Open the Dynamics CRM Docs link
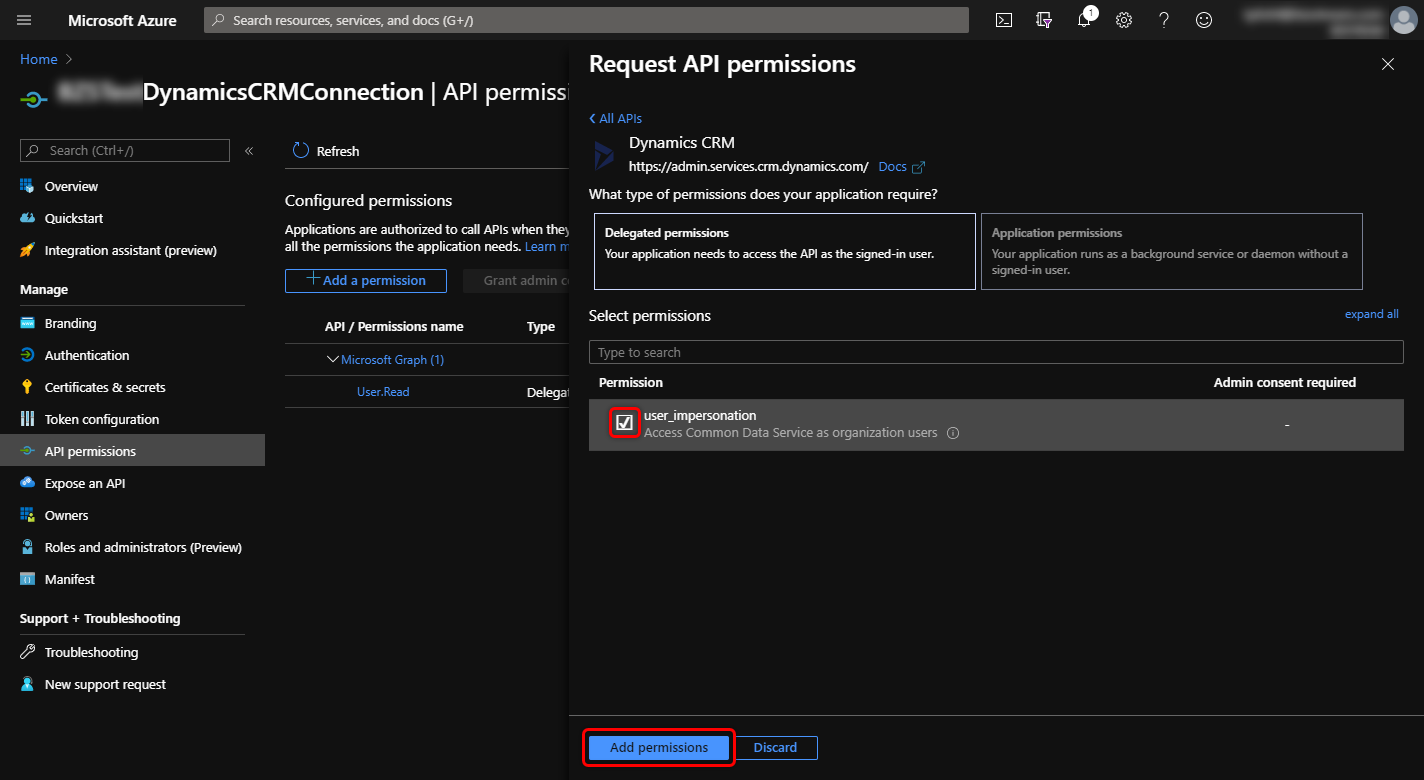The height and width of the screenshot is (780, 1424). coord(901,167)
